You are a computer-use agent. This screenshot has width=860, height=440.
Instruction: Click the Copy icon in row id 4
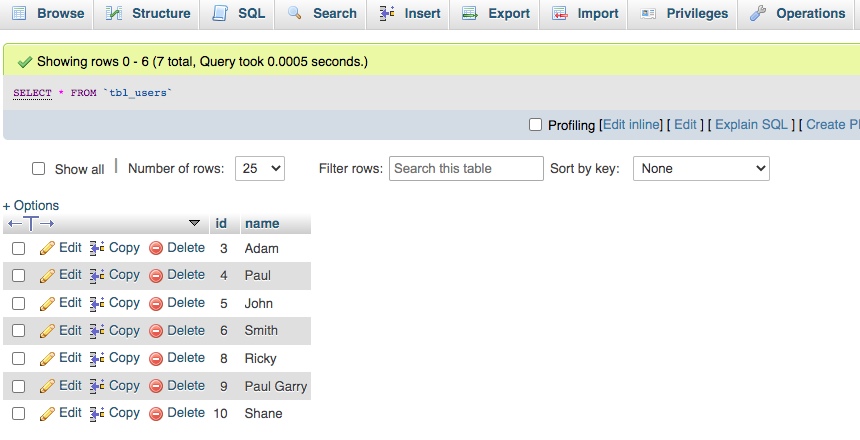97,276
